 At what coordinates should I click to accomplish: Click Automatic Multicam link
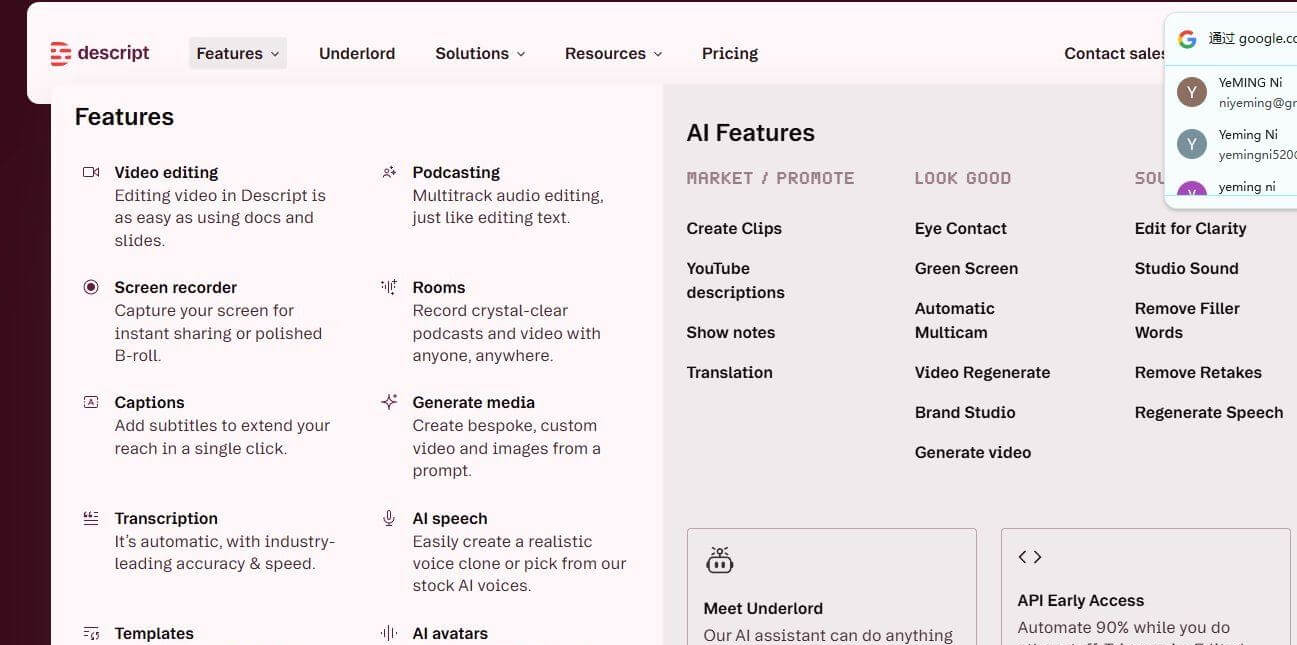coord(955,320)
